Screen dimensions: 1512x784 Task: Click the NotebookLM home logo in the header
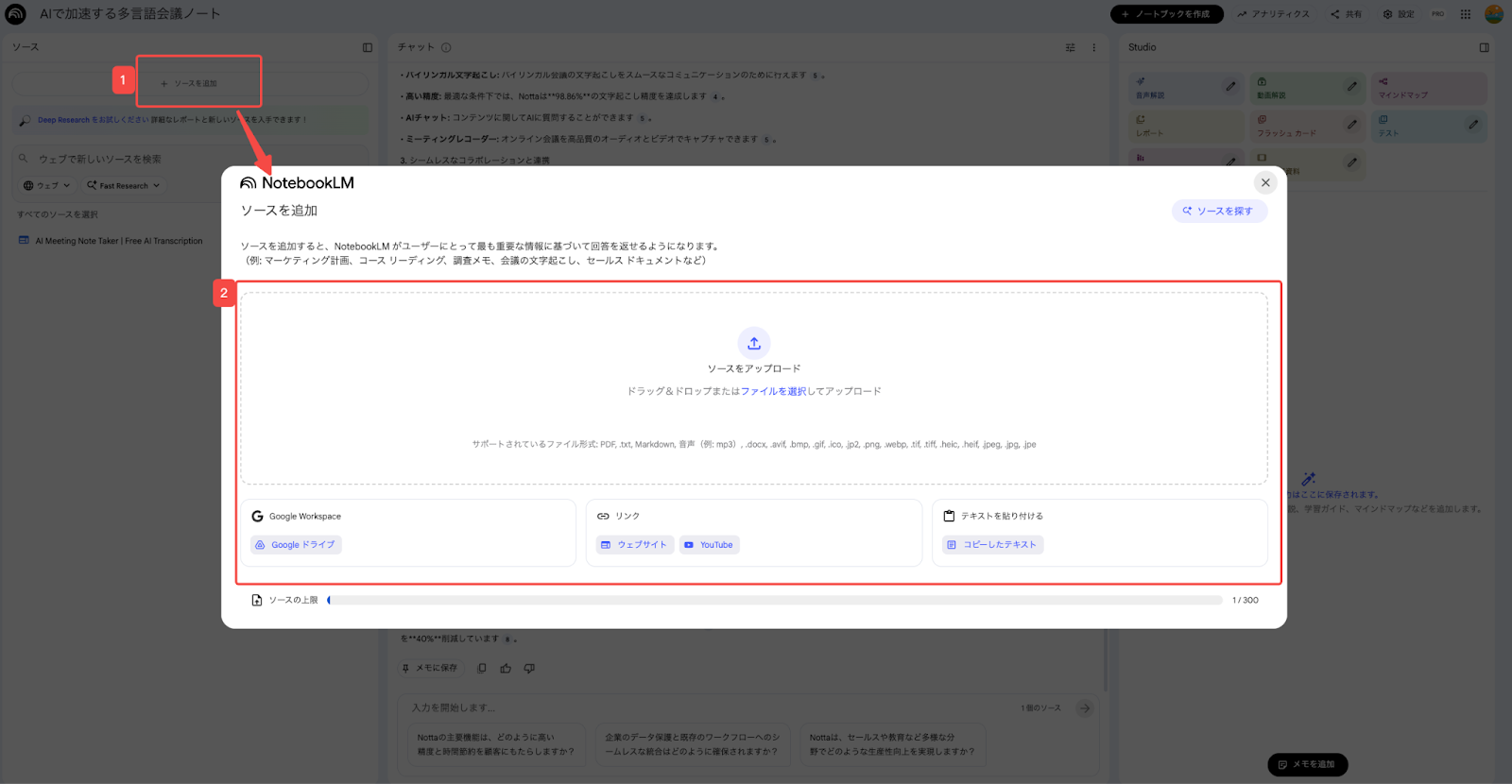tap(16, 14)
